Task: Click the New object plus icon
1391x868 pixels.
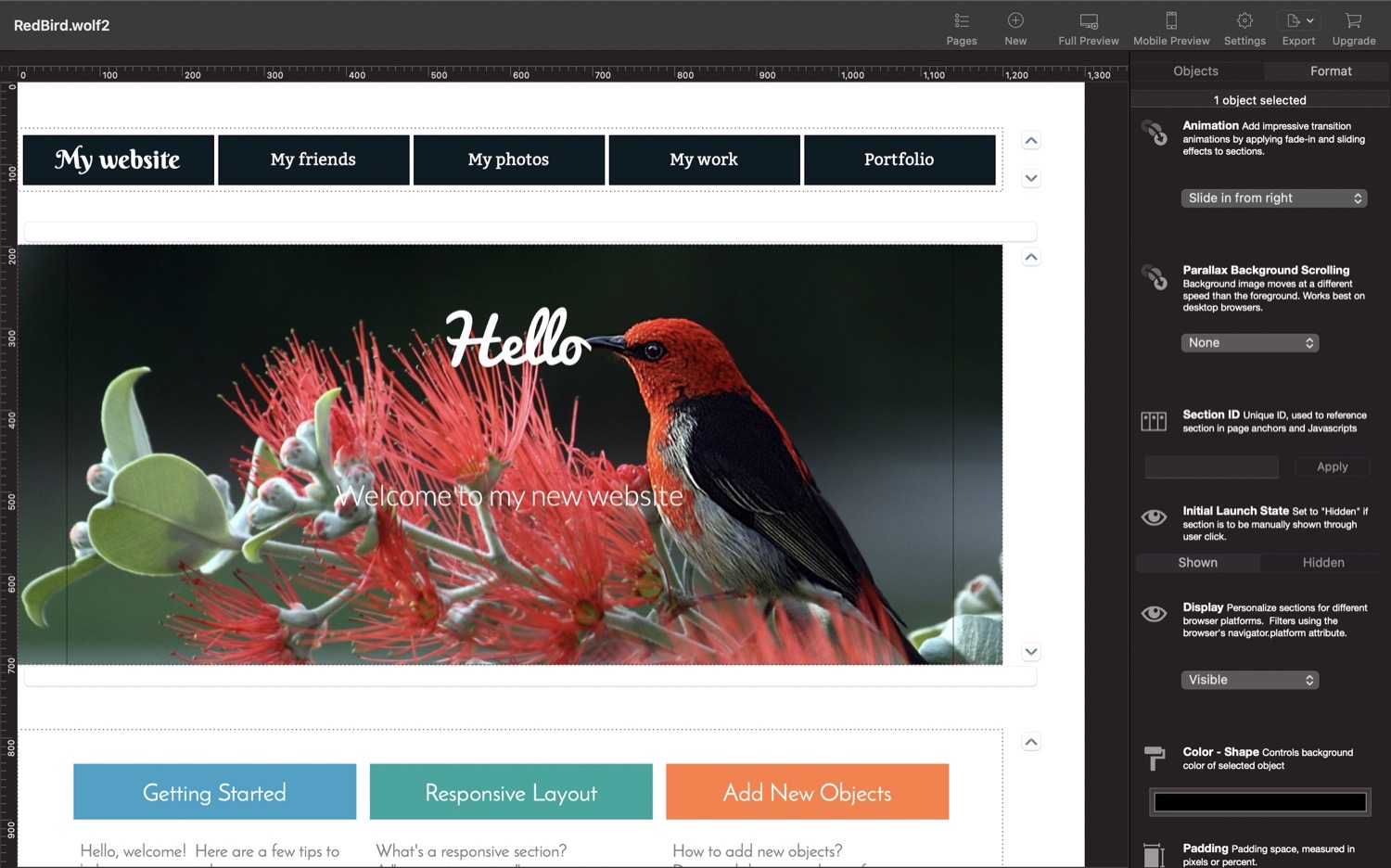Action: pyautogui.click(x=1015, y=20)
